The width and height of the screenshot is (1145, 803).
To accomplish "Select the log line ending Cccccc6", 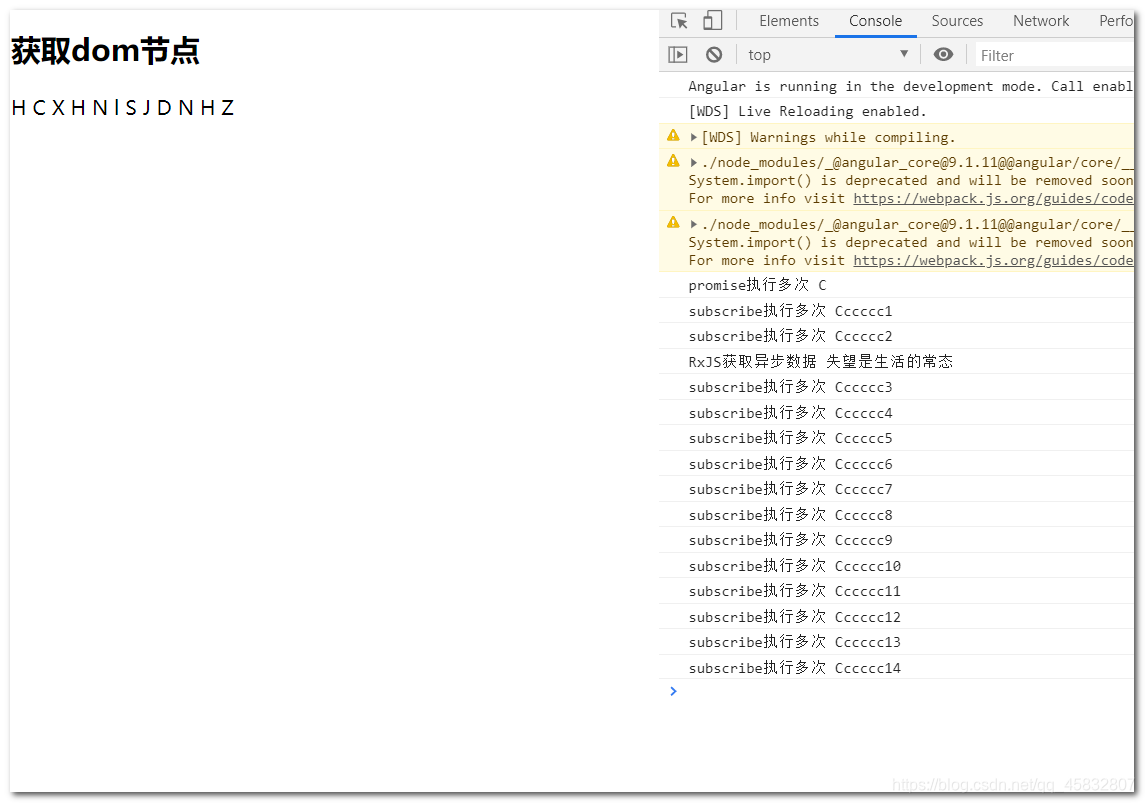I will tap(897, 464).
